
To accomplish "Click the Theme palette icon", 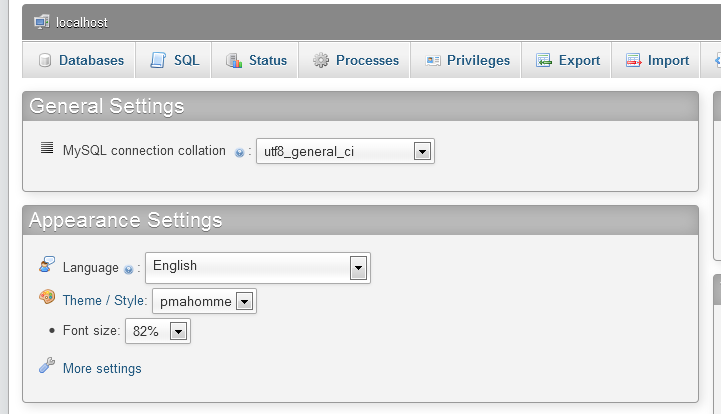I will pyautogui.click(x=47, y=297).
